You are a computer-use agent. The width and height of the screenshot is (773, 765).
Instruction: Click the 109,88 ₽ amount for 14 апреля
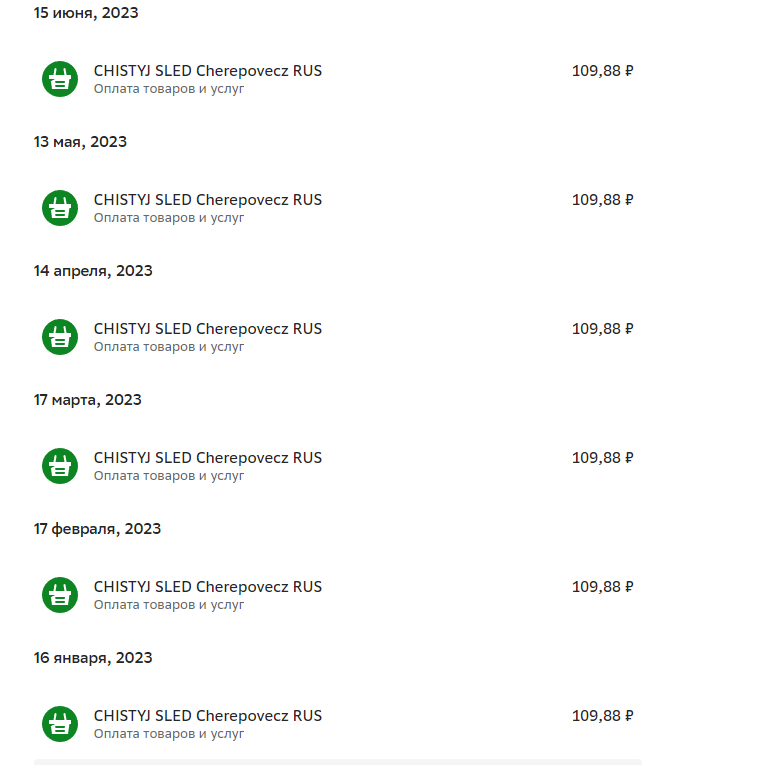[603, 329]
